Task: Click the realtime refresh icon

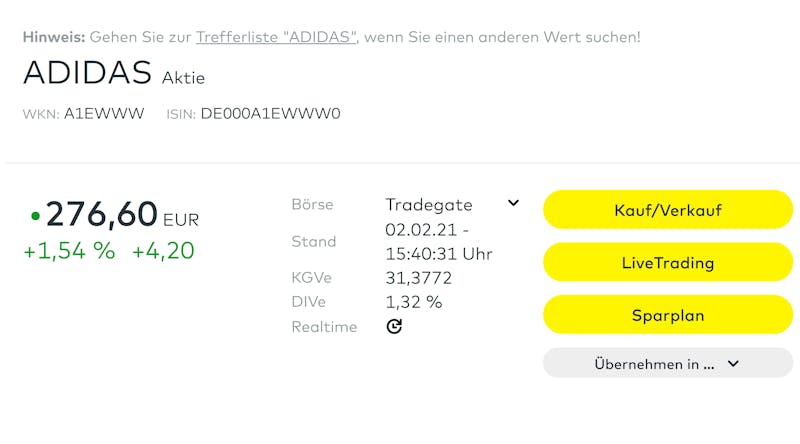Action: [x=394, y=326]
